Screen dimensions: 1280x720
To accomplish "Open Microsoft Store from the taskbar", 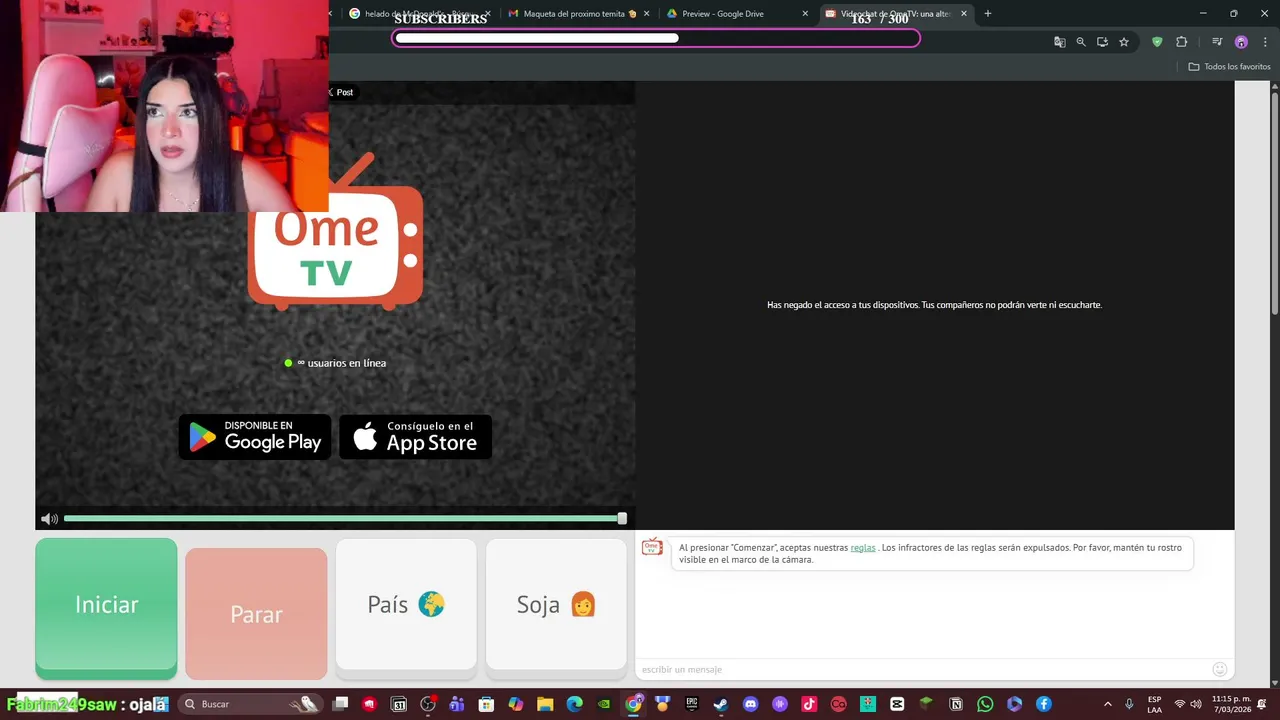I will [x=486, y=704].
